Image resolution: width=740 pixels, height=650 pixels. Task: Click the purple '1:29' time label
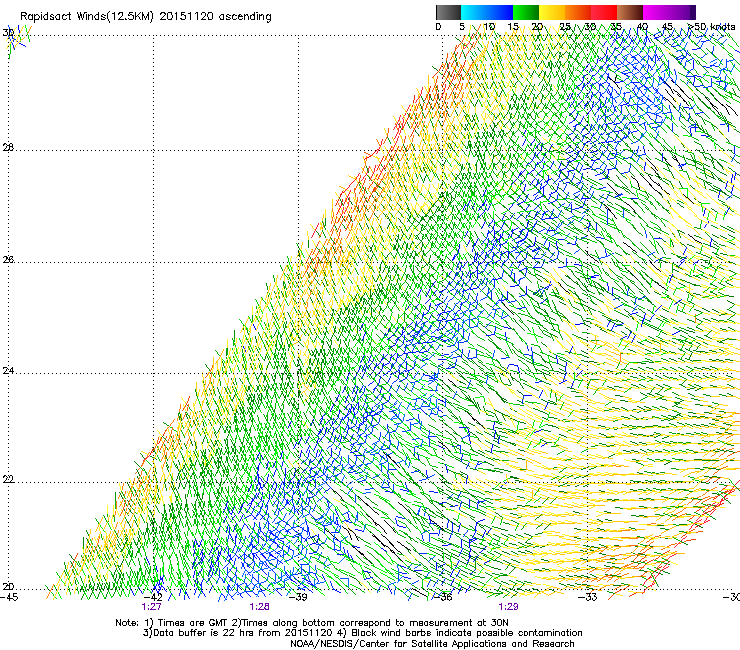tap(508, 607)
